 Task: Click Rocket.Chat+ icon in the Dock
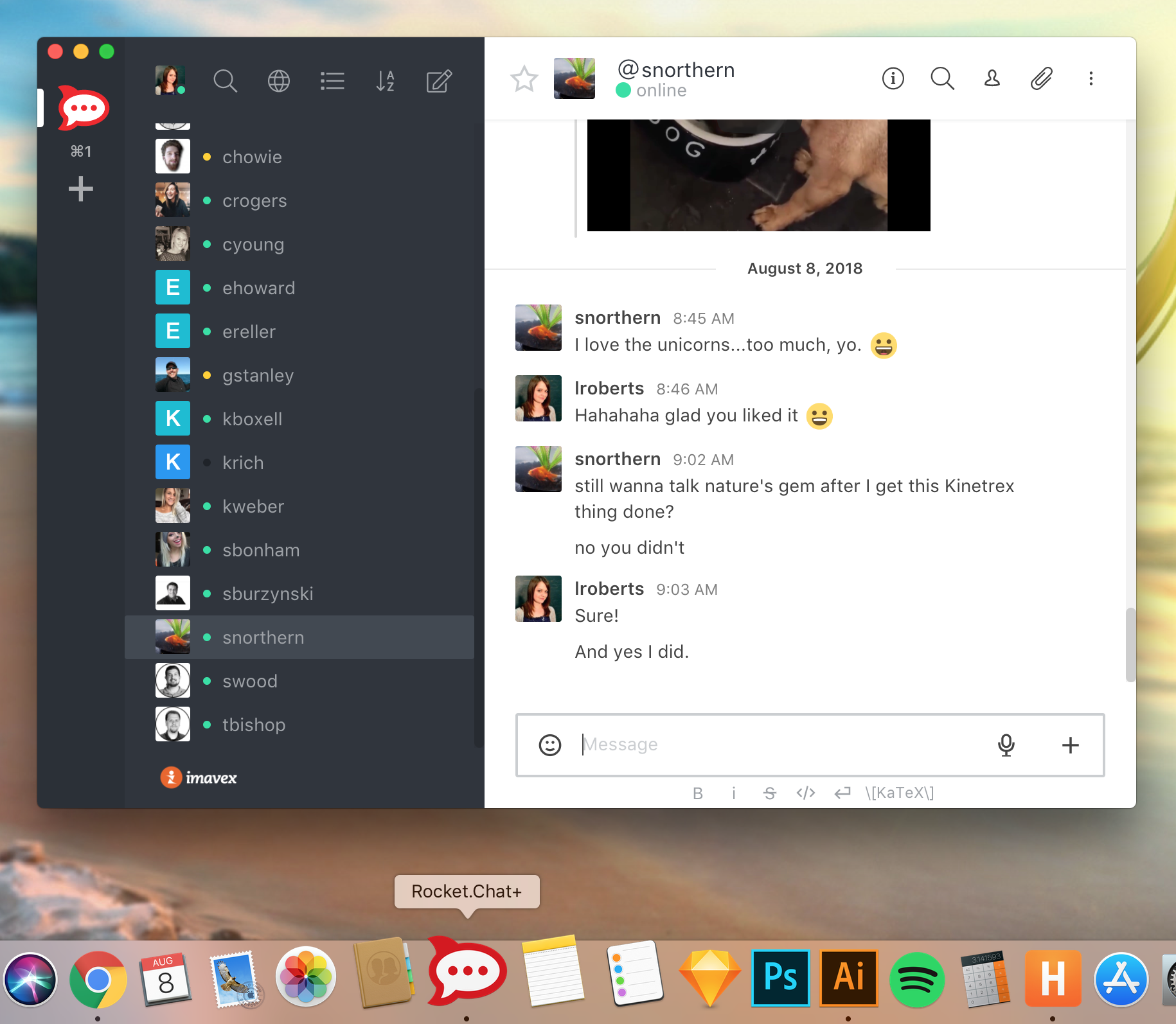tap(467, 971)
